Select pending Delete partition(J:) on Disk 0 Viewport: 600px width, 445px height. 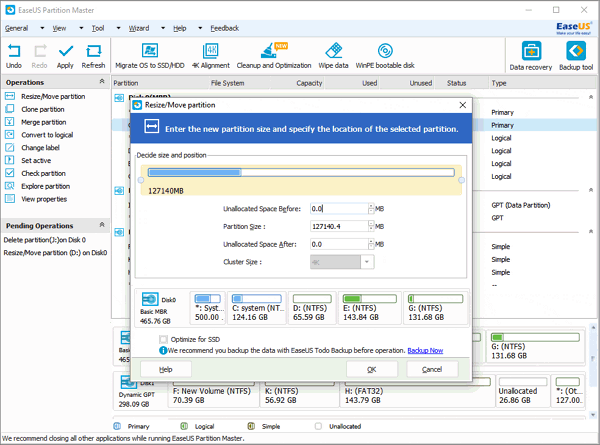click(45, 240)
